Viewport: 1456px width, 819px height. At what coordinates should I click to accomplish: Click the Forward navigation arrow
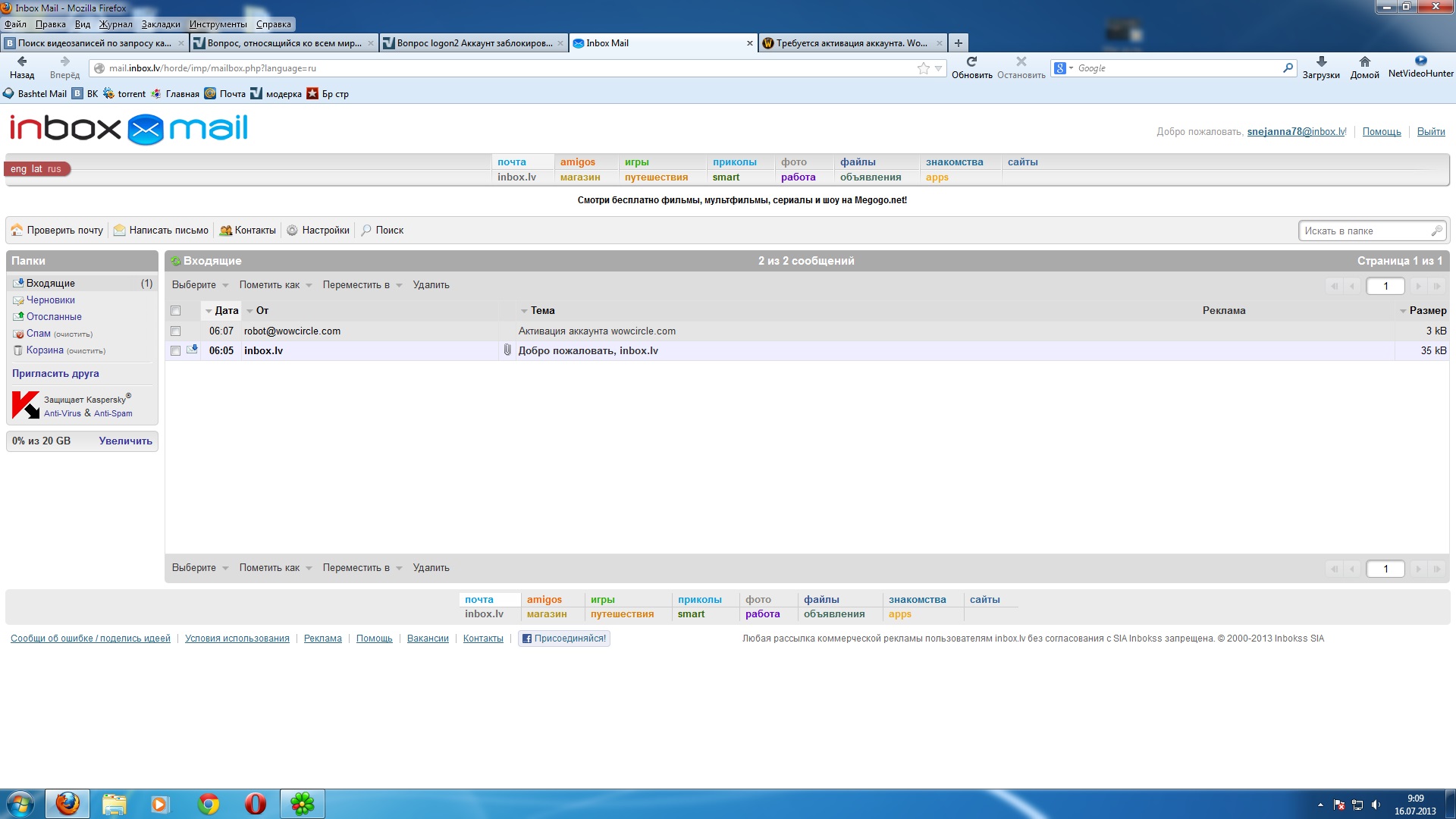pos(64,61)
